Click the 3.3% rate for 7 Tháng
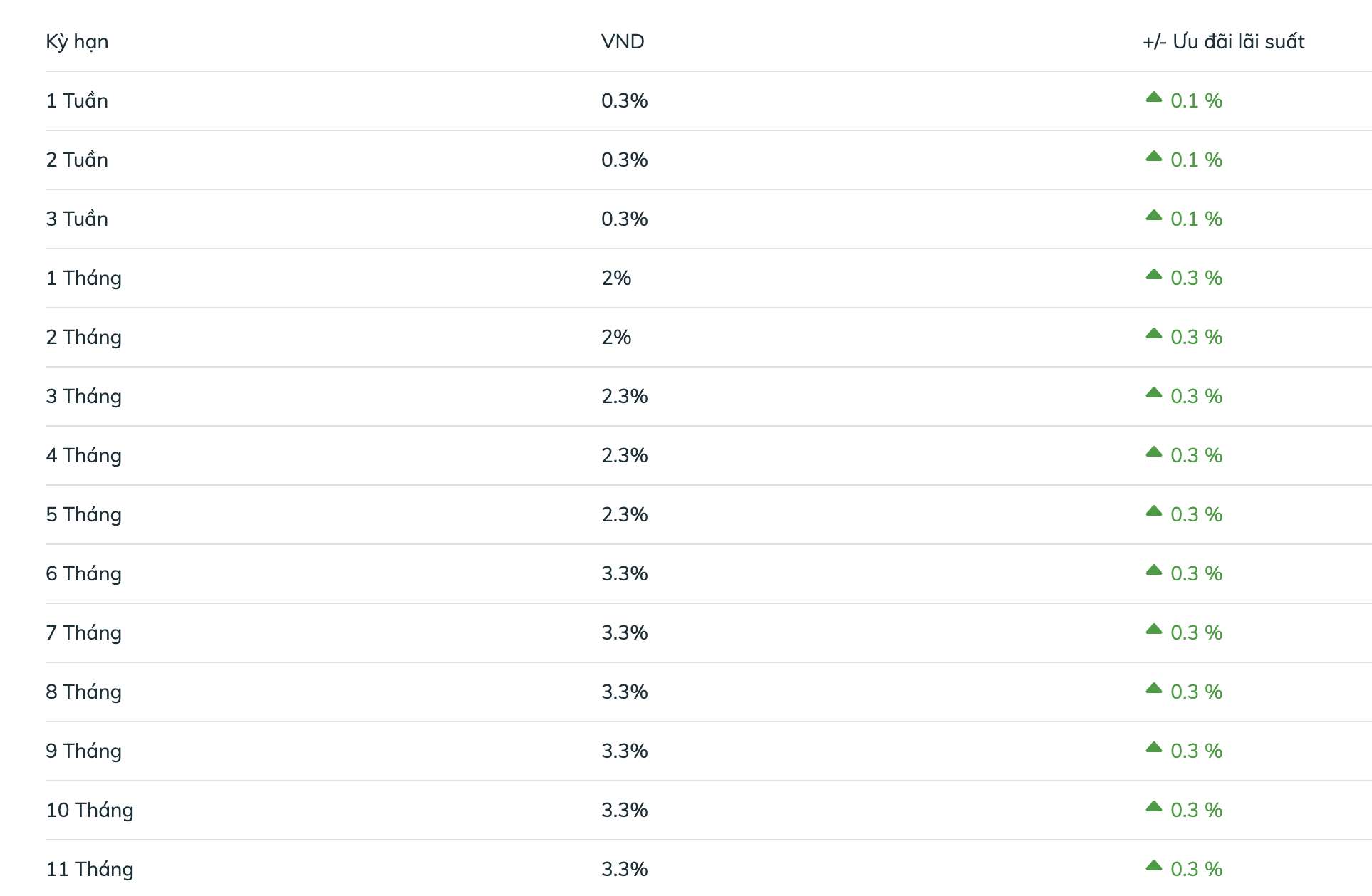The image size is (1372, 896). tap(624, 633)
